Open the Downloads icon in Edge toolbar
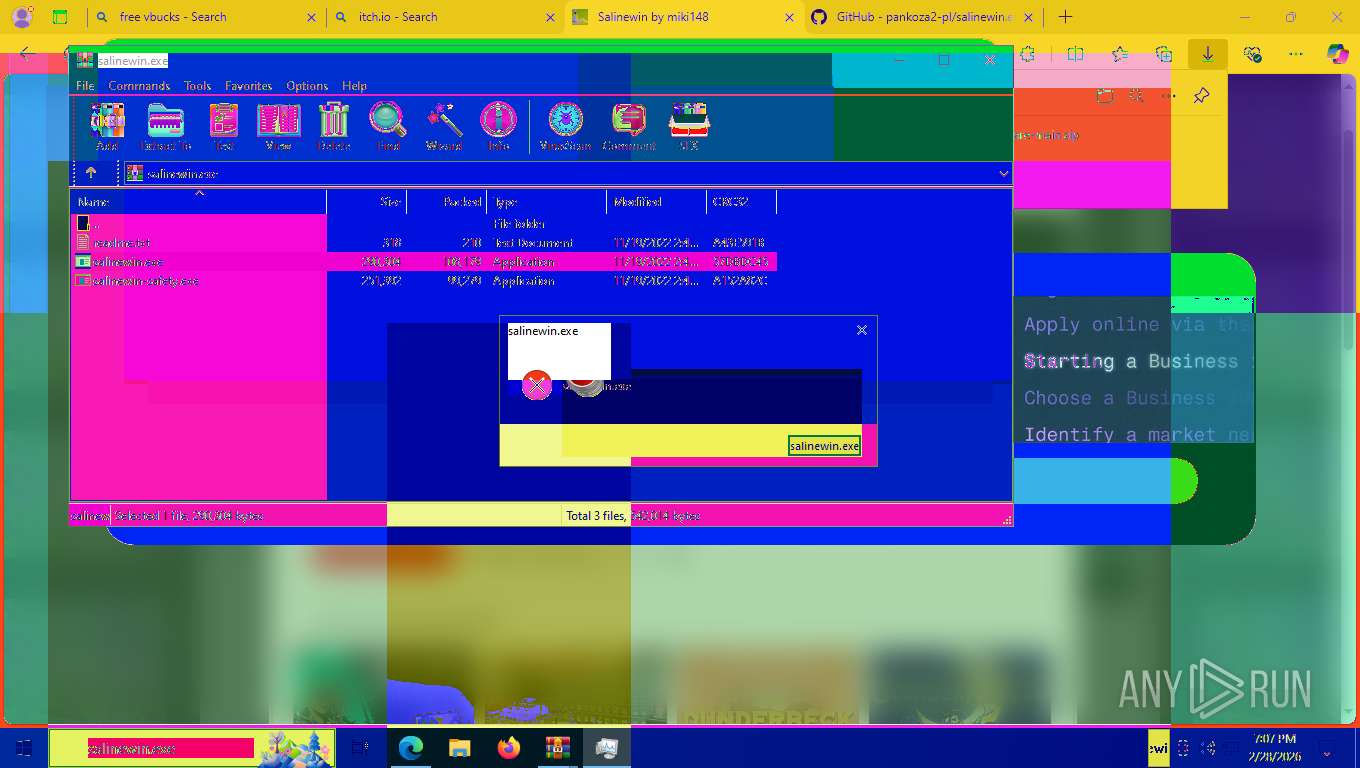The height and width of the screenshot is (768, 1360). (1207, 54)
